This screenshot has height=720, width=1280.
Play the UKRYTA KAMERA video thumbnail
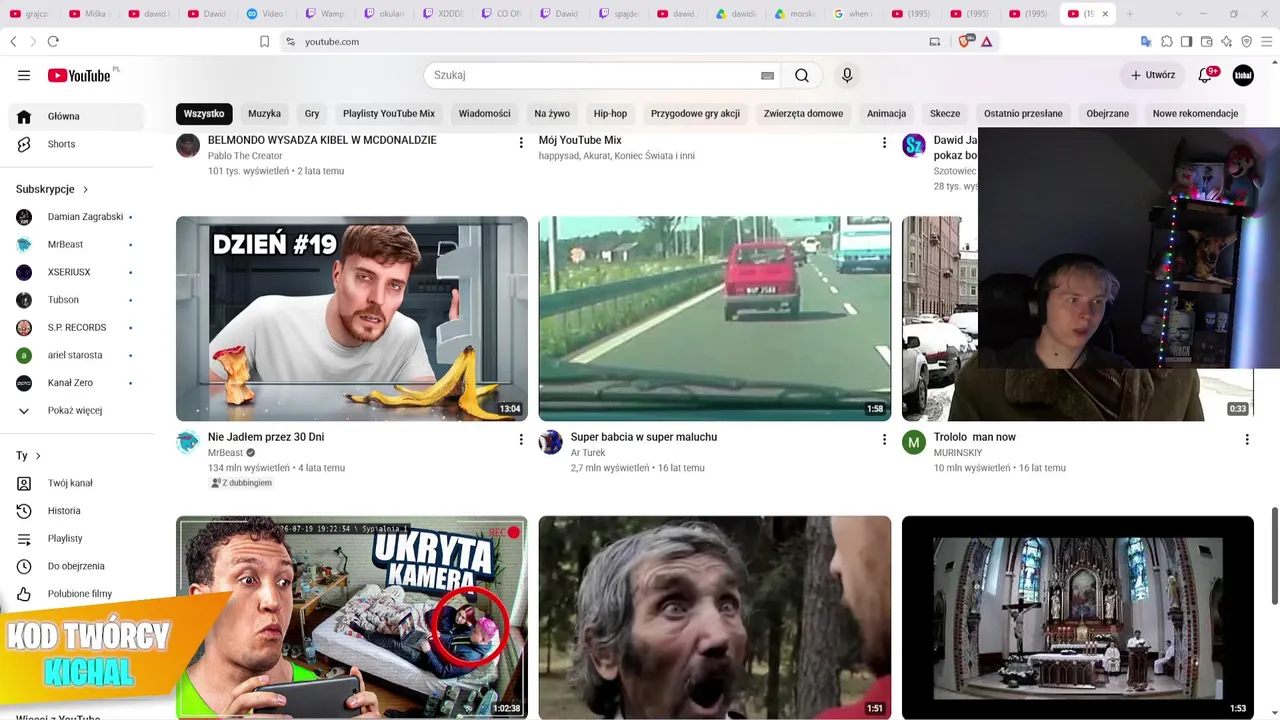[x=352, y=617]
